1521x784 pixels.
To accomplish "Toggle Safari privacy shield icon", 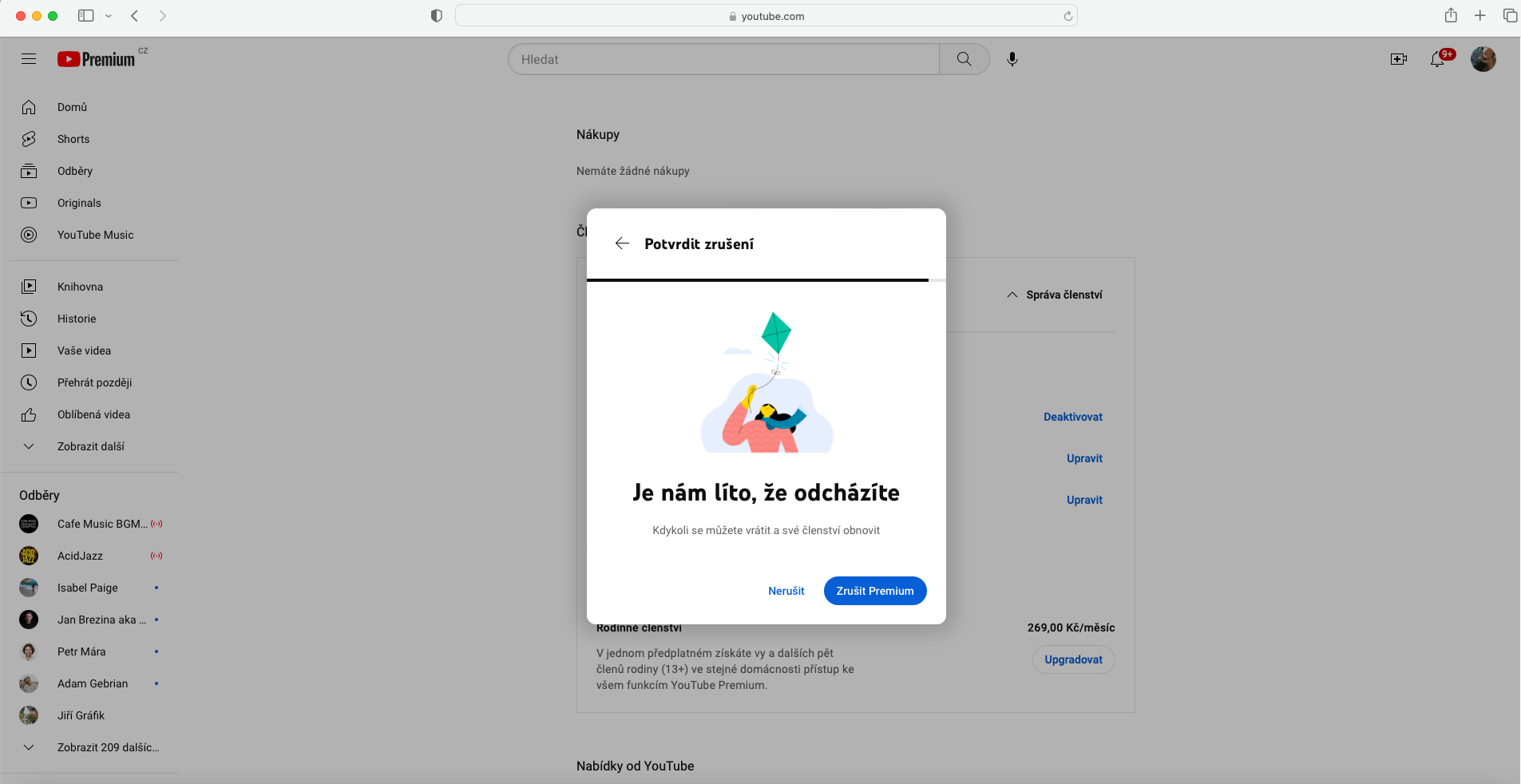I will (436, 16).
